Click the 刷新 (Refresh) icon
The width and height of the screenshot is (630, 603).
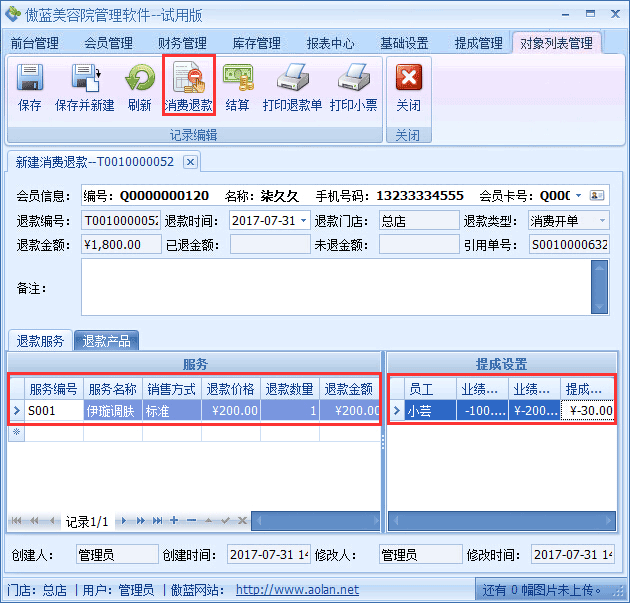point(139,87)
